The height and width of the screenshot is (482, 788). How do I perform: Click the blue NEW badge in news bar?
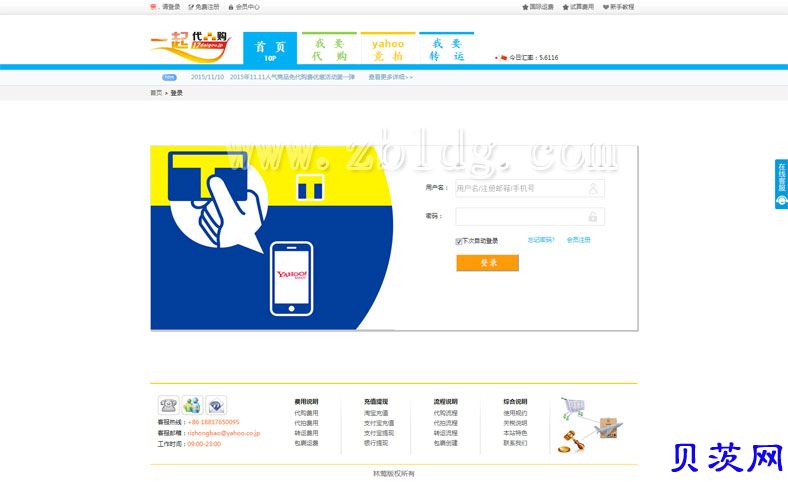tap(169, 77)
